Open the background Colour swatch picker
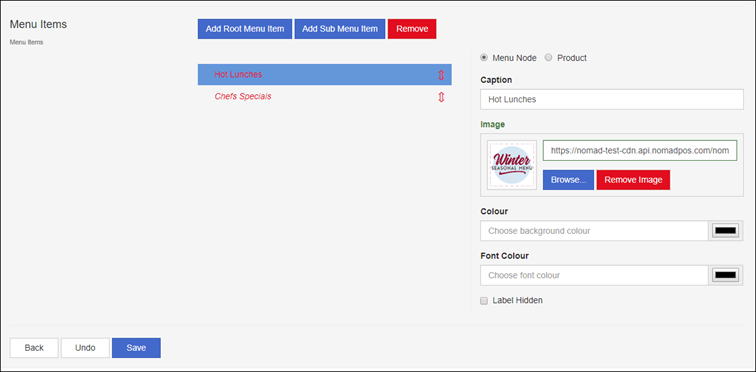This screenshot has width=756, height=372. coord(726,231)
